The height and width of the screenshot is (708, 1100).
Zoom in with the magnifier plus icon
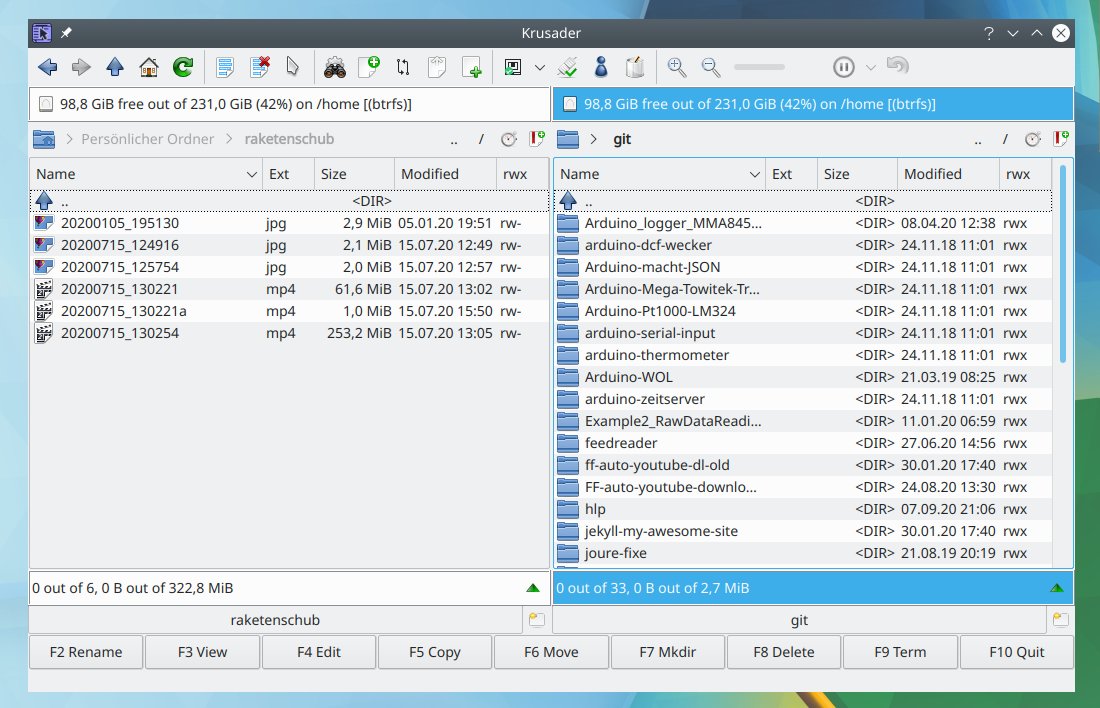point(677,67)
